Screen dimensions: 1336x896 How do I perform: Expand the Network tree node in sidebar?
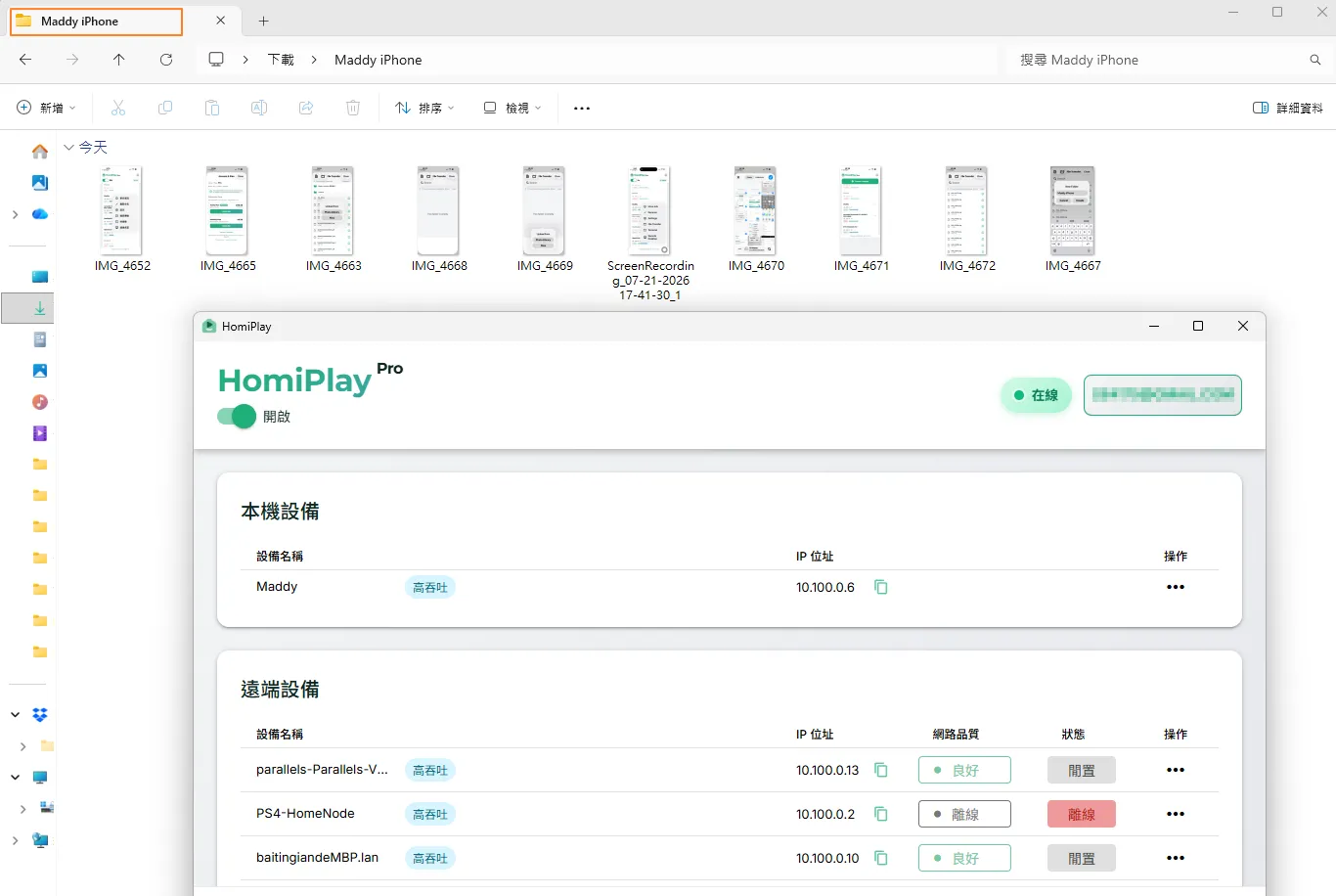(15, 840)
